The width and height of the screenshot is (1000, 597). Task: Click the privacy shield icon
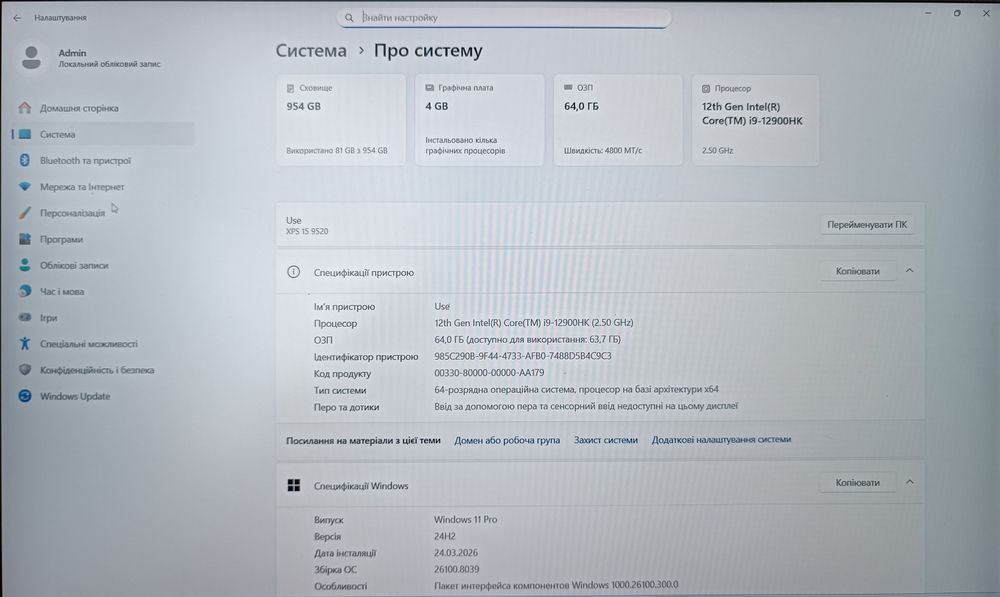tap(25, 369)
